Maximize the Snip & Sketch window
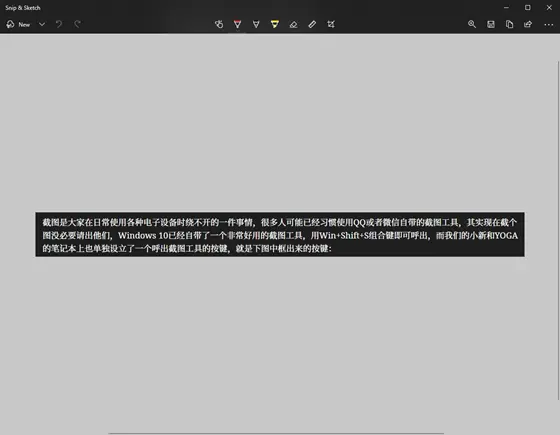560x435 pixels. pos(528,8)
